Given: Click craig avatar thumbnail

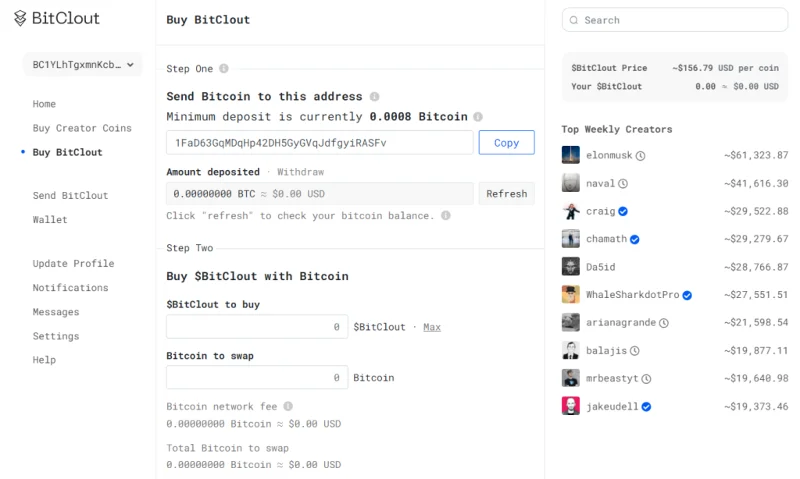Looking at the screenshot, I should coord(571,211).
